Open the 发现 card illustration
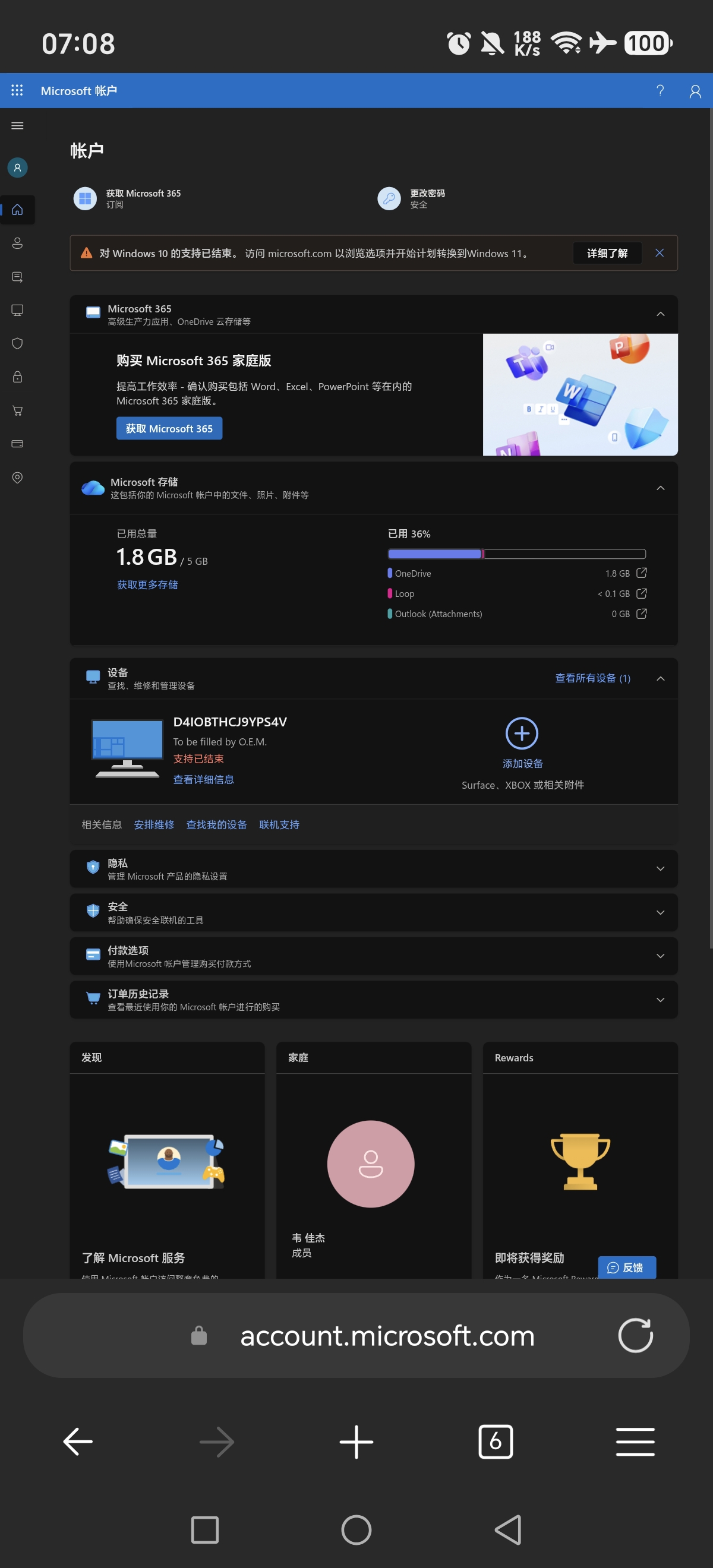Viewport: 713px width, 1568px height. click(x=167, y=1161)
